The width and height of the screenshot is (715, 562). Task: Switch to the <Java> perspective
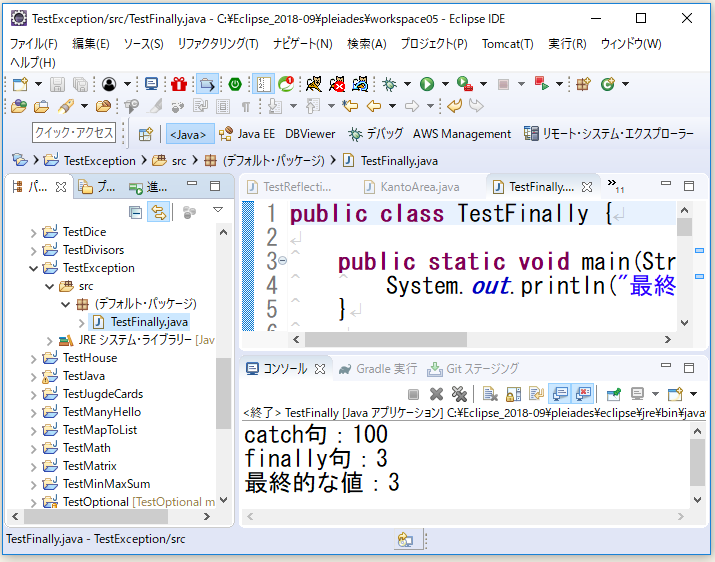coord(190,134)
